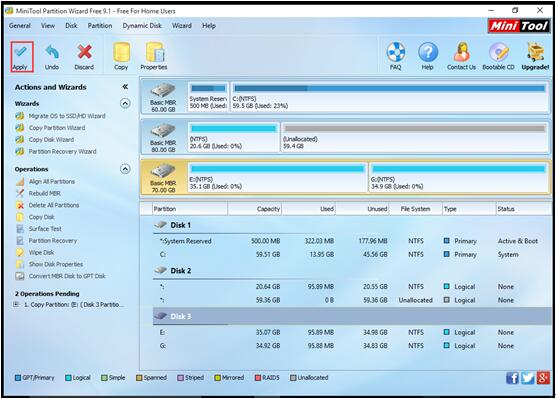Sort by File System column header

[x=416, y=209]
